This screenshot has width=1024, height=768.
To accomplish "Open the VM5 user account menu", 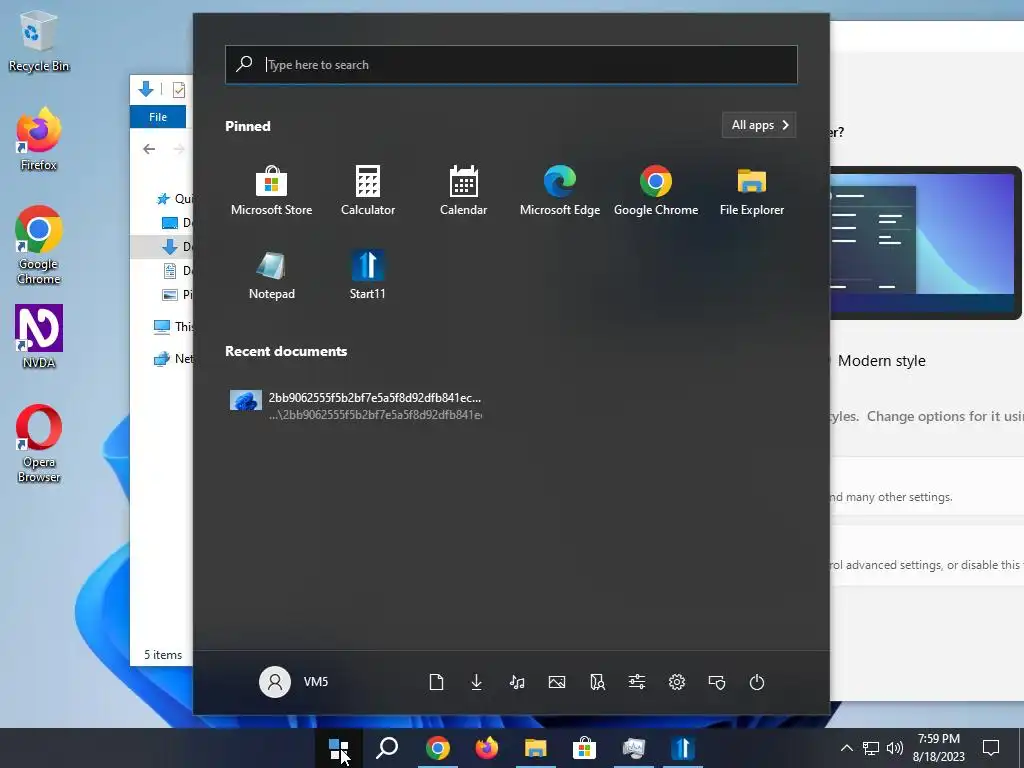I will pyautogui.click(x=294, y=682).
